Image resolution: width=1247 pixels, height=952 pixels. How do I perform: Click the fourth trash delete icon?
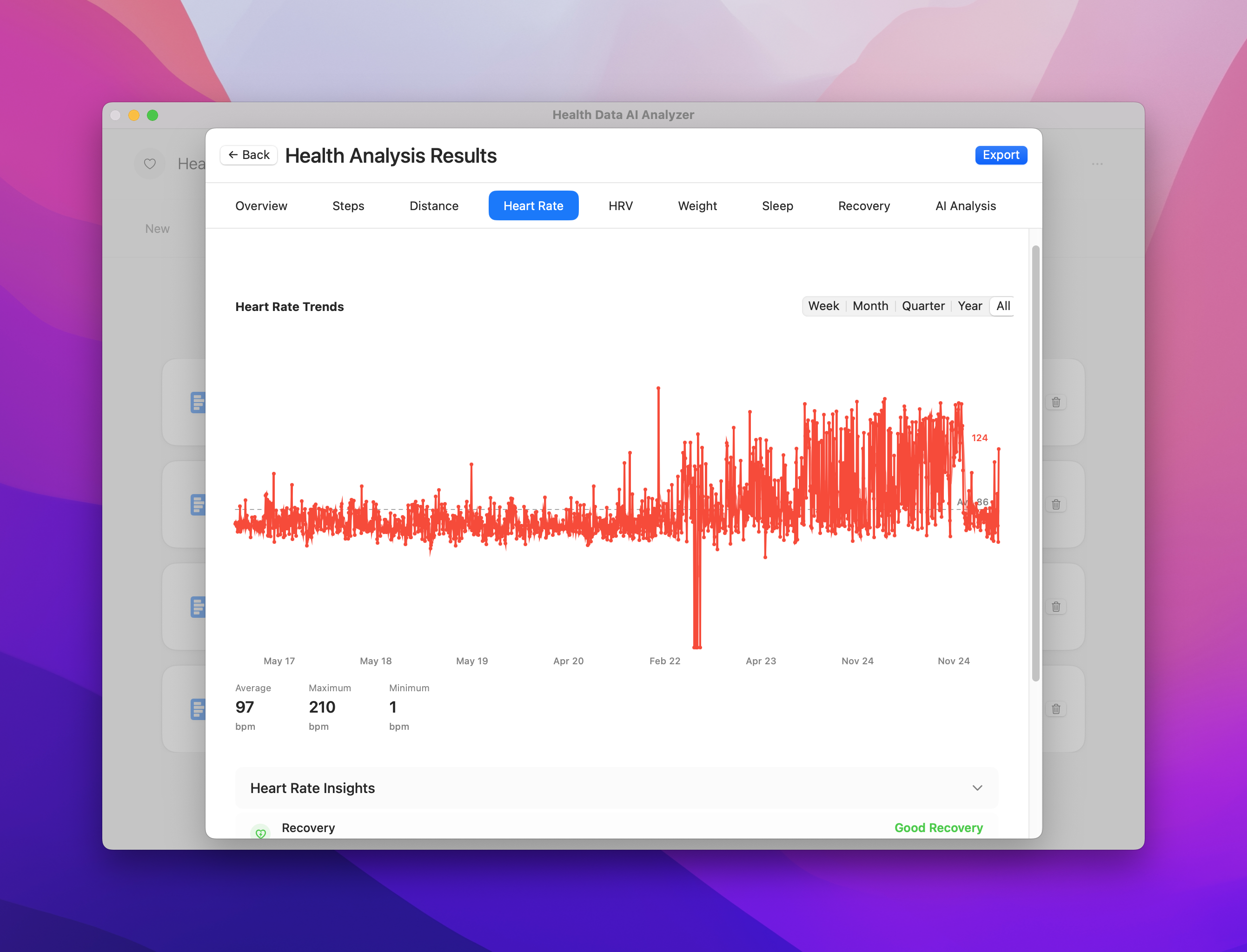coord(1056,709)
